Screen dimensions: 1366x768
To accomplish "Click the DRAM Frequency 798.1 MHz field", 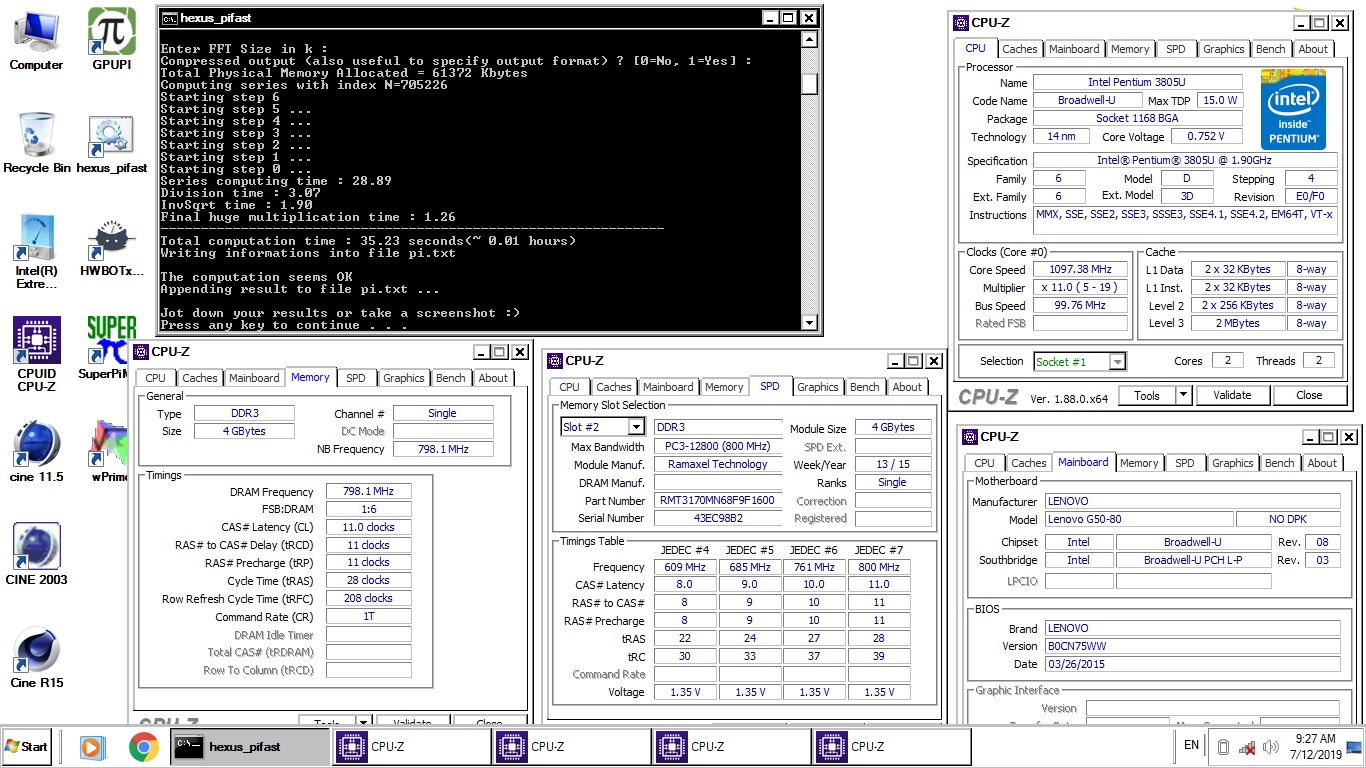I will tap(368, 492).
